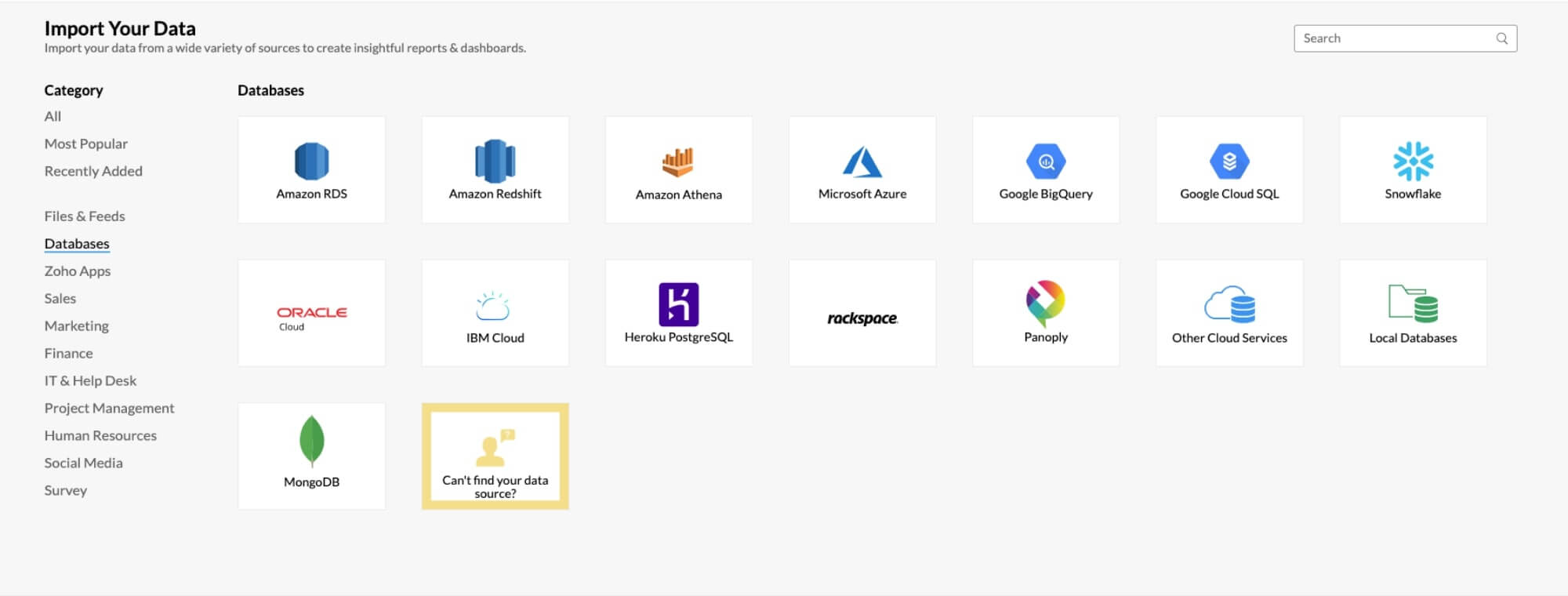Show the Most Popular data sources
This screenshot has height=596, width=1568.
point(85,144)
